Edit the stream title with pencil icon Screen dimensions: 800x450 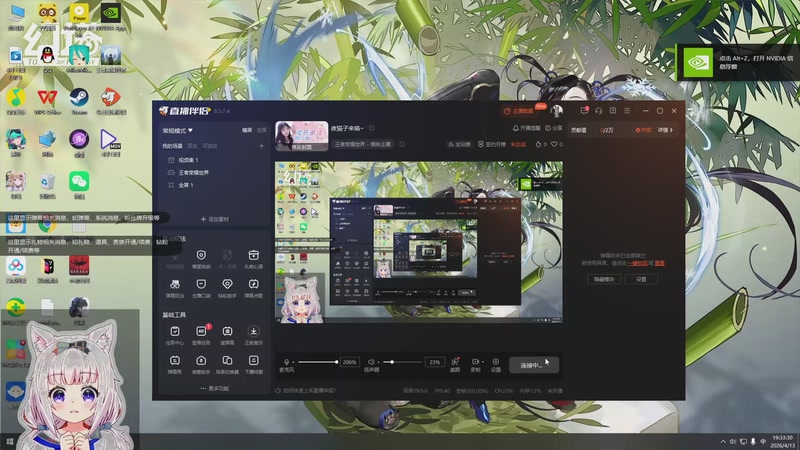[372, 128]
